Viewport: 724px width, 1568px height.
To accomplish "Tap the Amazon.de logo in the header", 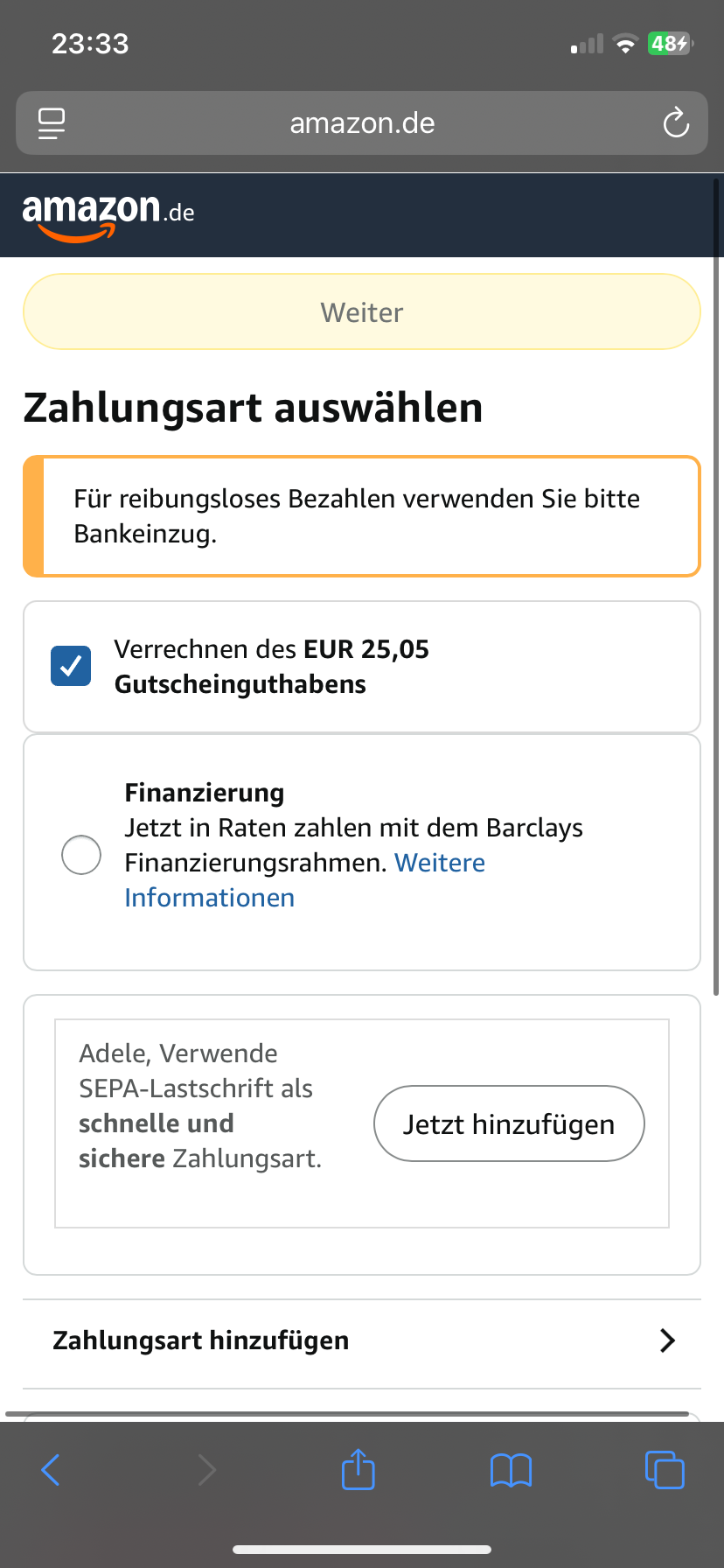I will (105, 214).
